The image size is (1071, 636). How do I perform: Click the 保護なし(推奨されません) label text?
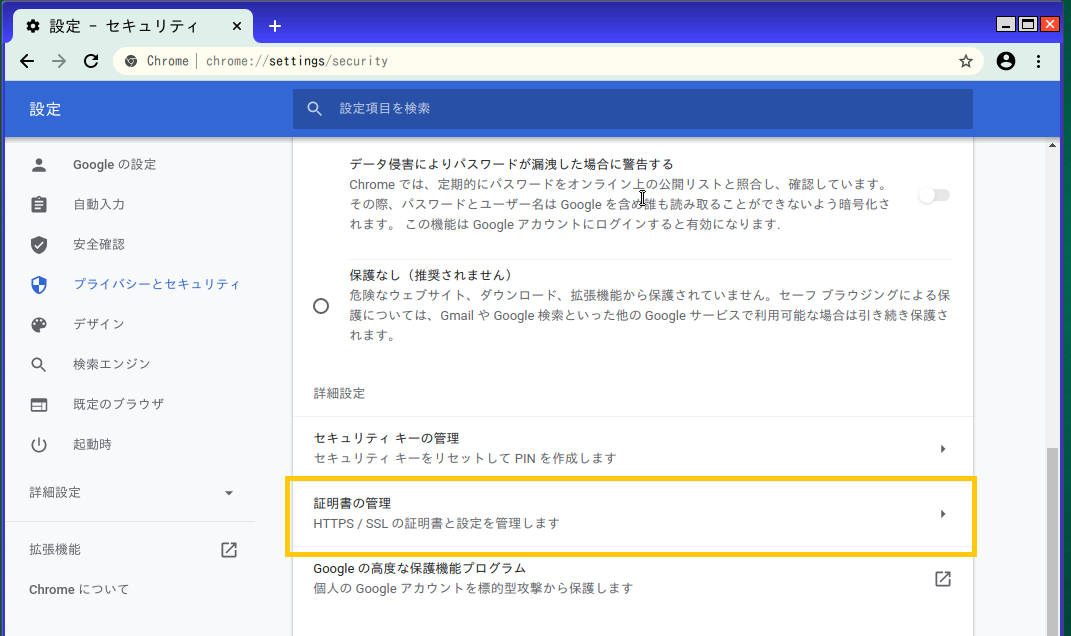point(430,275)
